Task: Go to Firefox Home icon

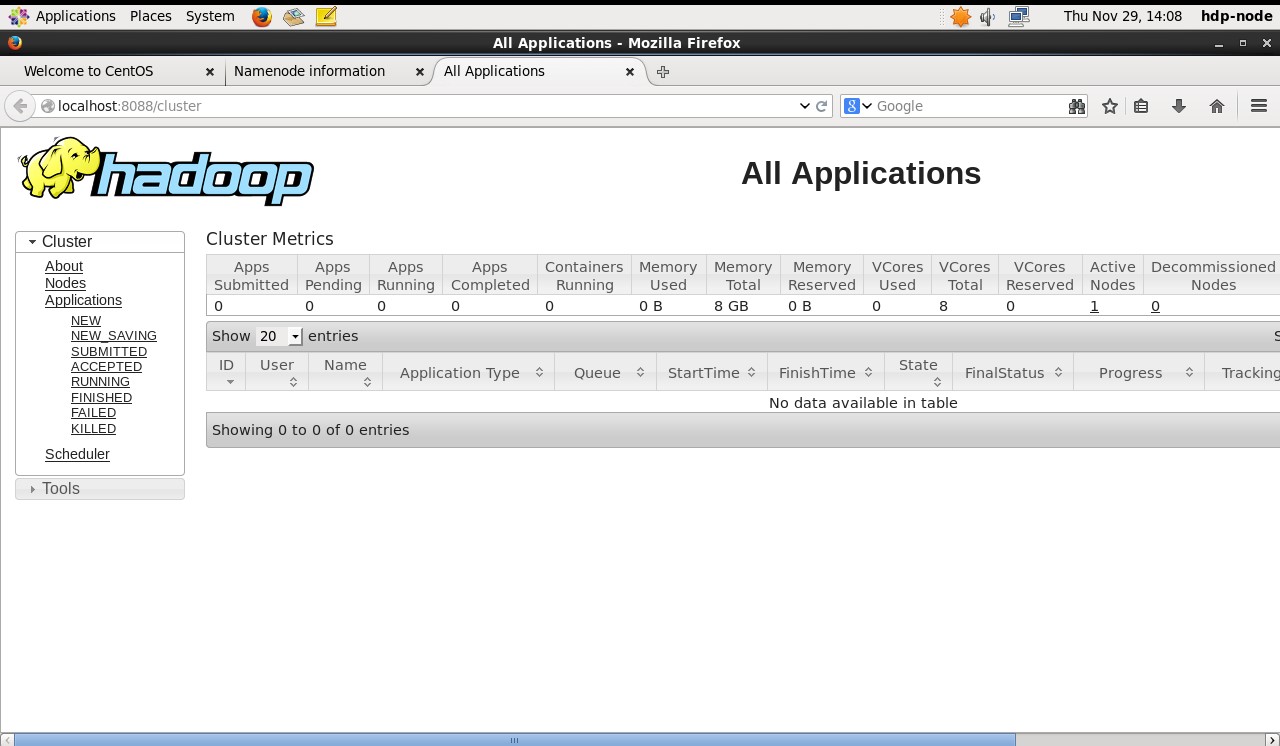Action: point(1217,106)
